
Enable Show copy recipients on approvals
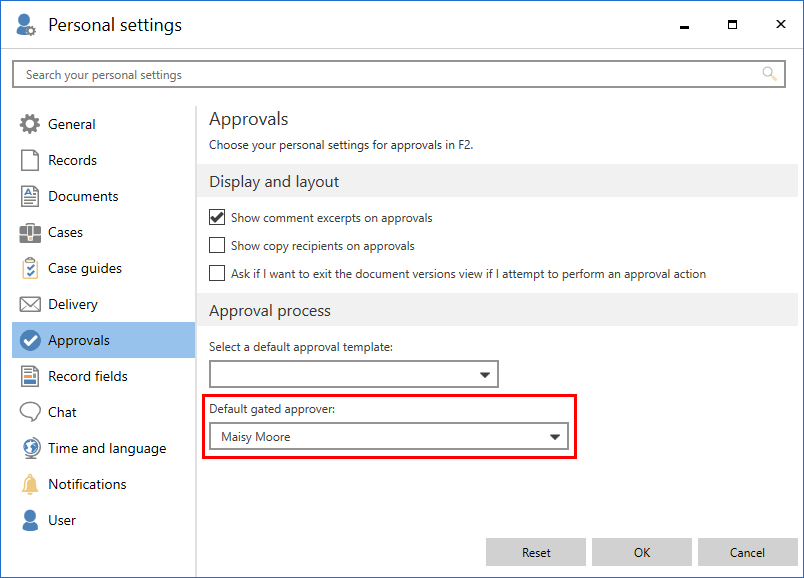(x=217, y=246)
